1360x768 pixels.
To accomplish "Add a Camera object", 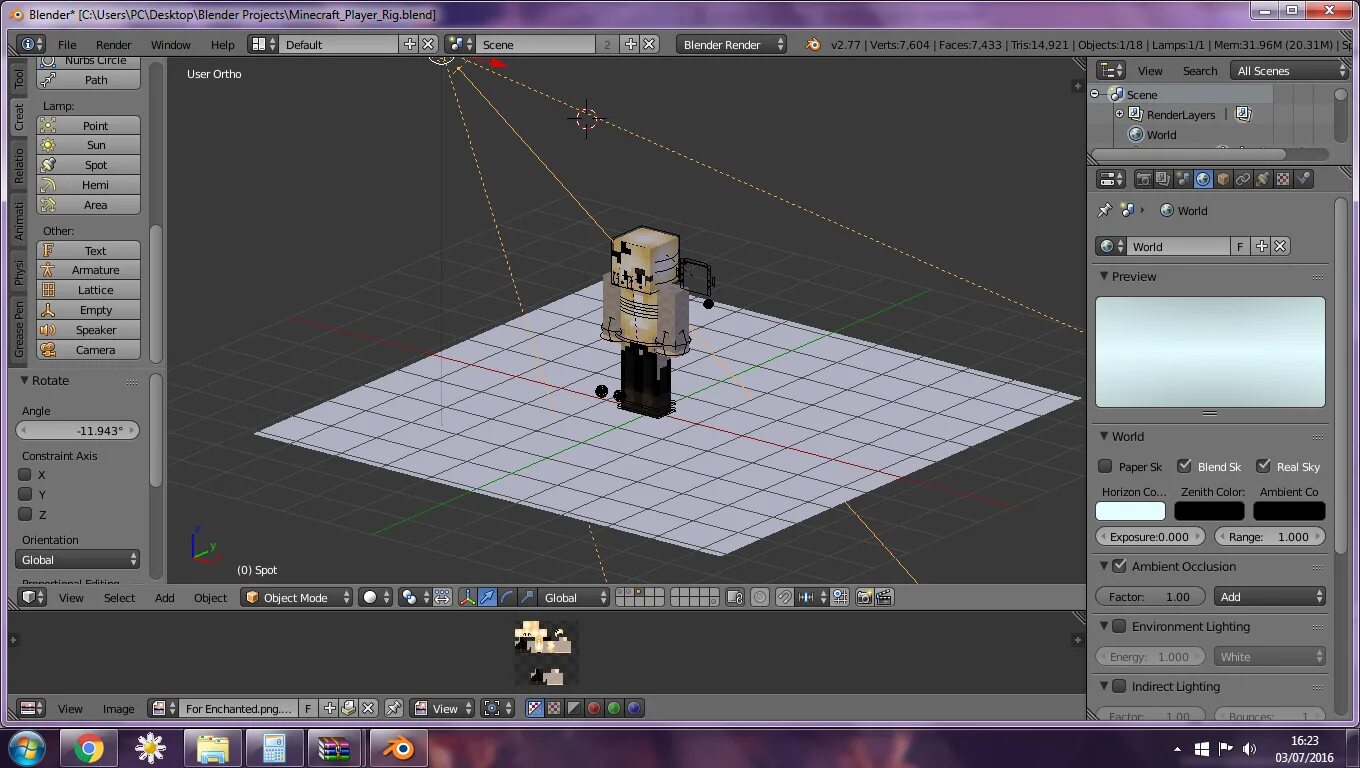I will click(x=89, y=350).
